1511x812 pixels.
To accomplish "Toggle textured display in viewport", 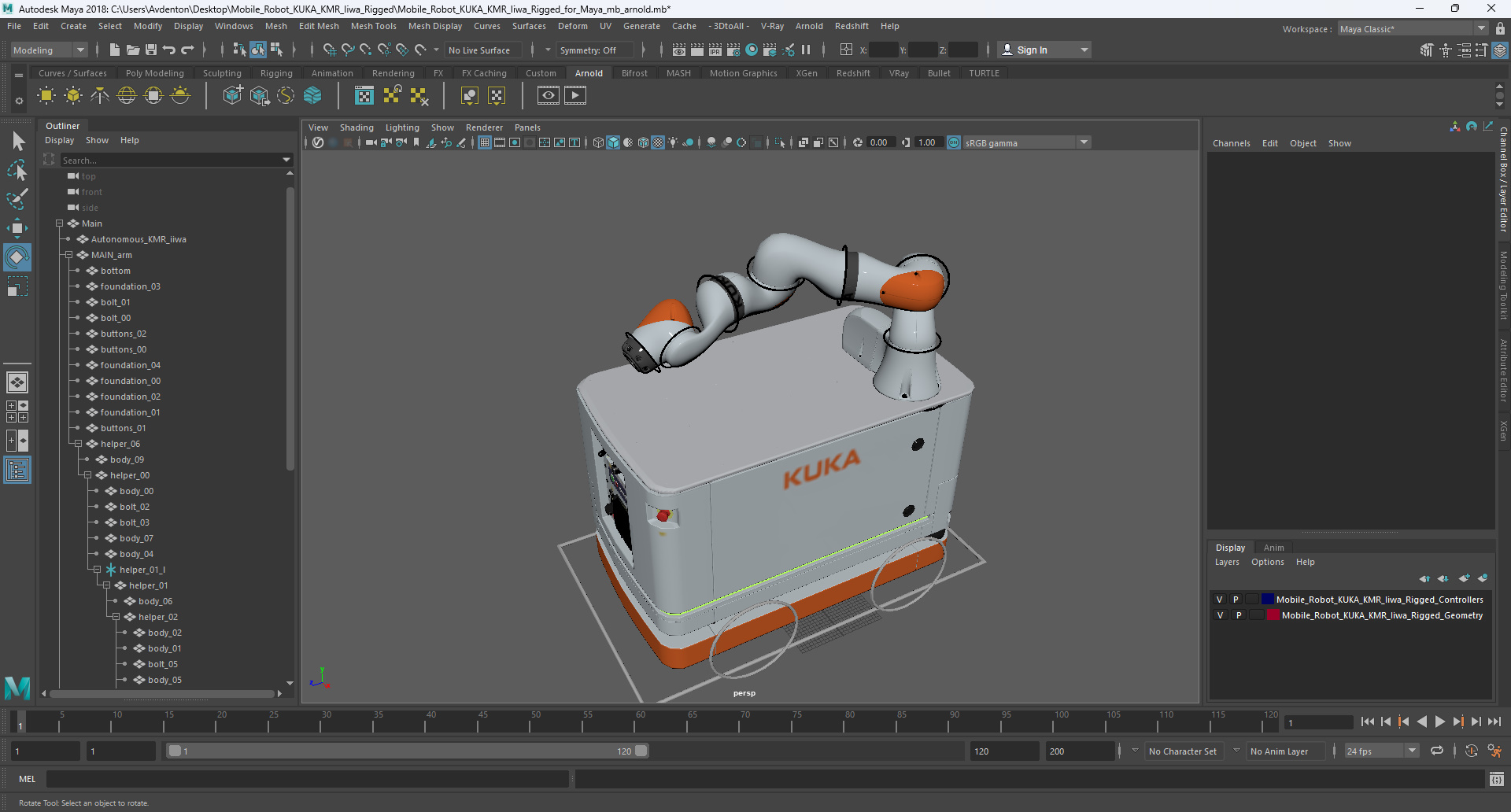I will tap(658, 142).
